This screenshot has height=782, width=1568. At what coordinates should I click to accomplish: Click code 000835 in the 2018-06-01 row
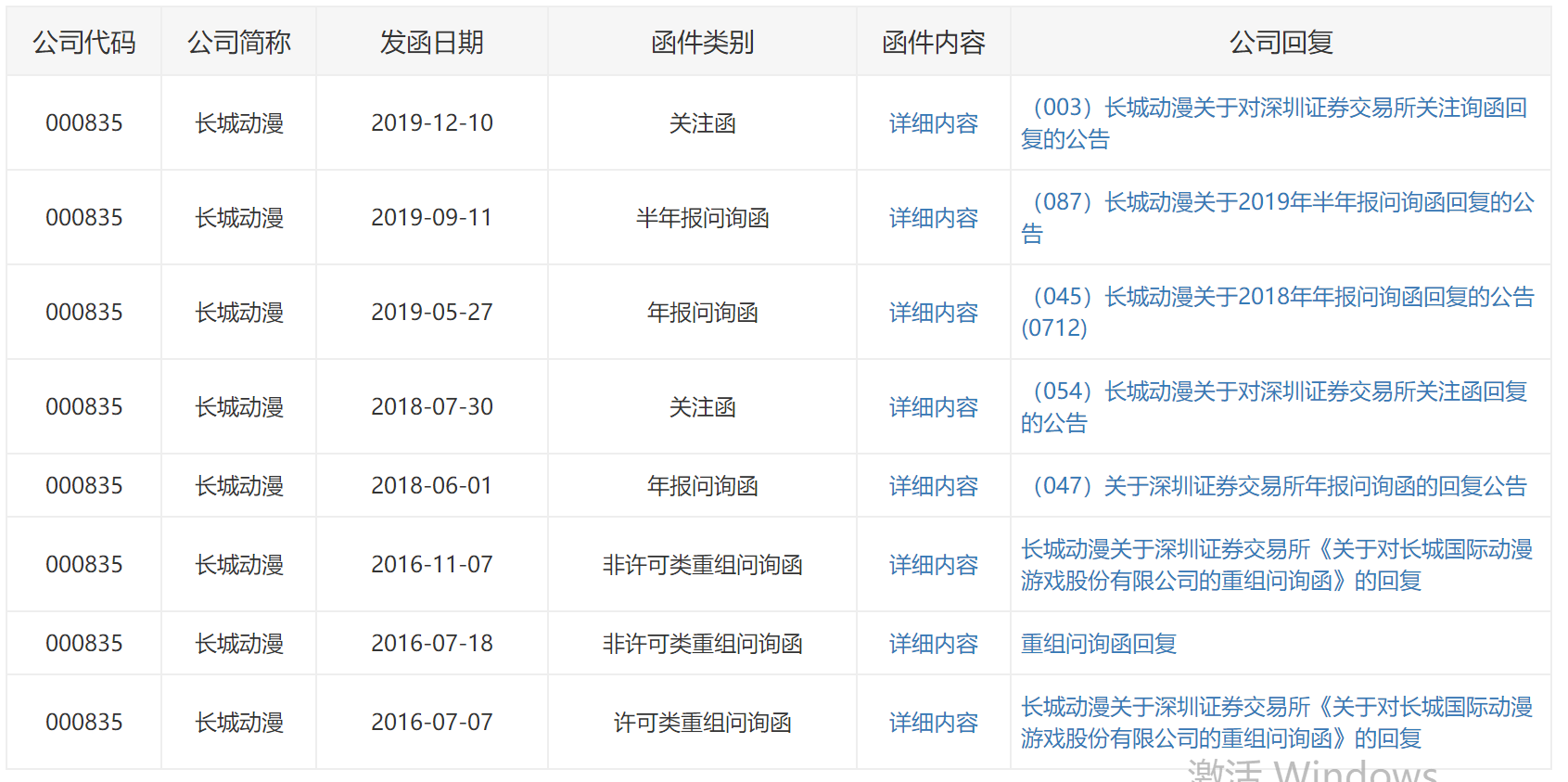[x=84, y=486]
